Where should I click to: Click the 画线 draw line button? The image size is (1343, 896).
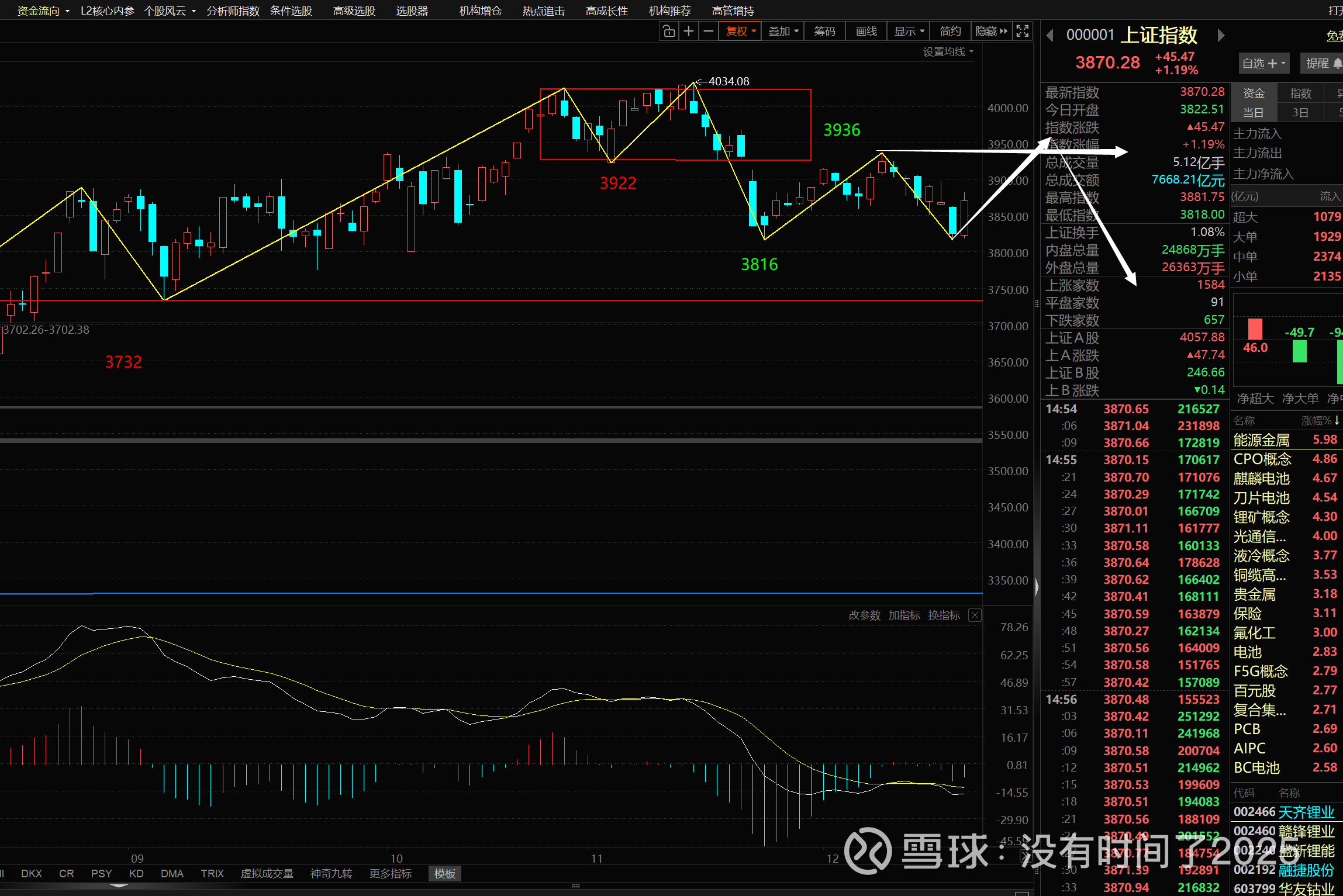[866, 31]
